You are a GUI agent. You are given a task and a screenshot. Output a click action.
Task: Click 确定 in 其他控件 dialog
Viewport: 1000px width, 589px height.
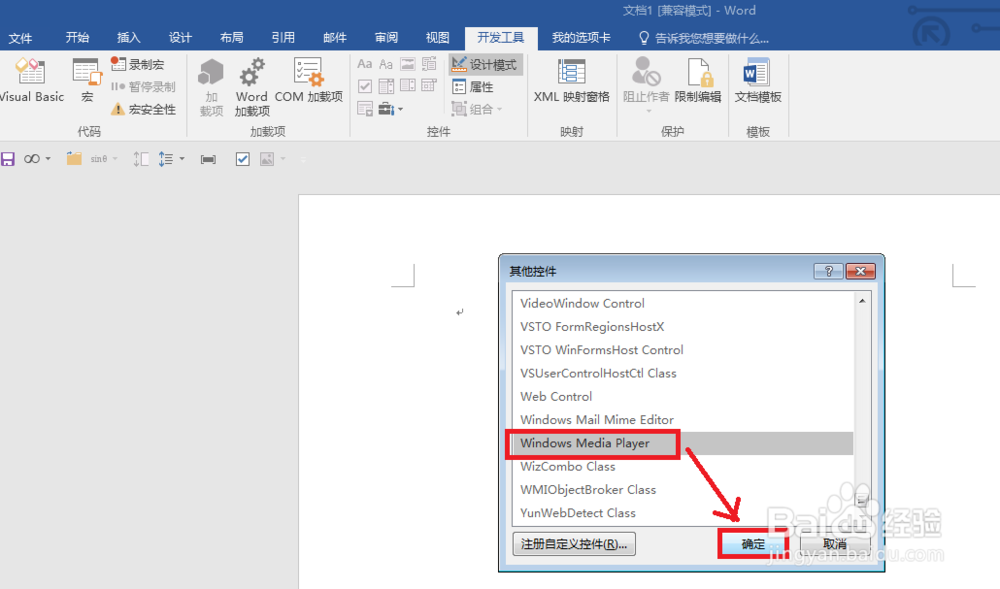click(x=753, y=544)
